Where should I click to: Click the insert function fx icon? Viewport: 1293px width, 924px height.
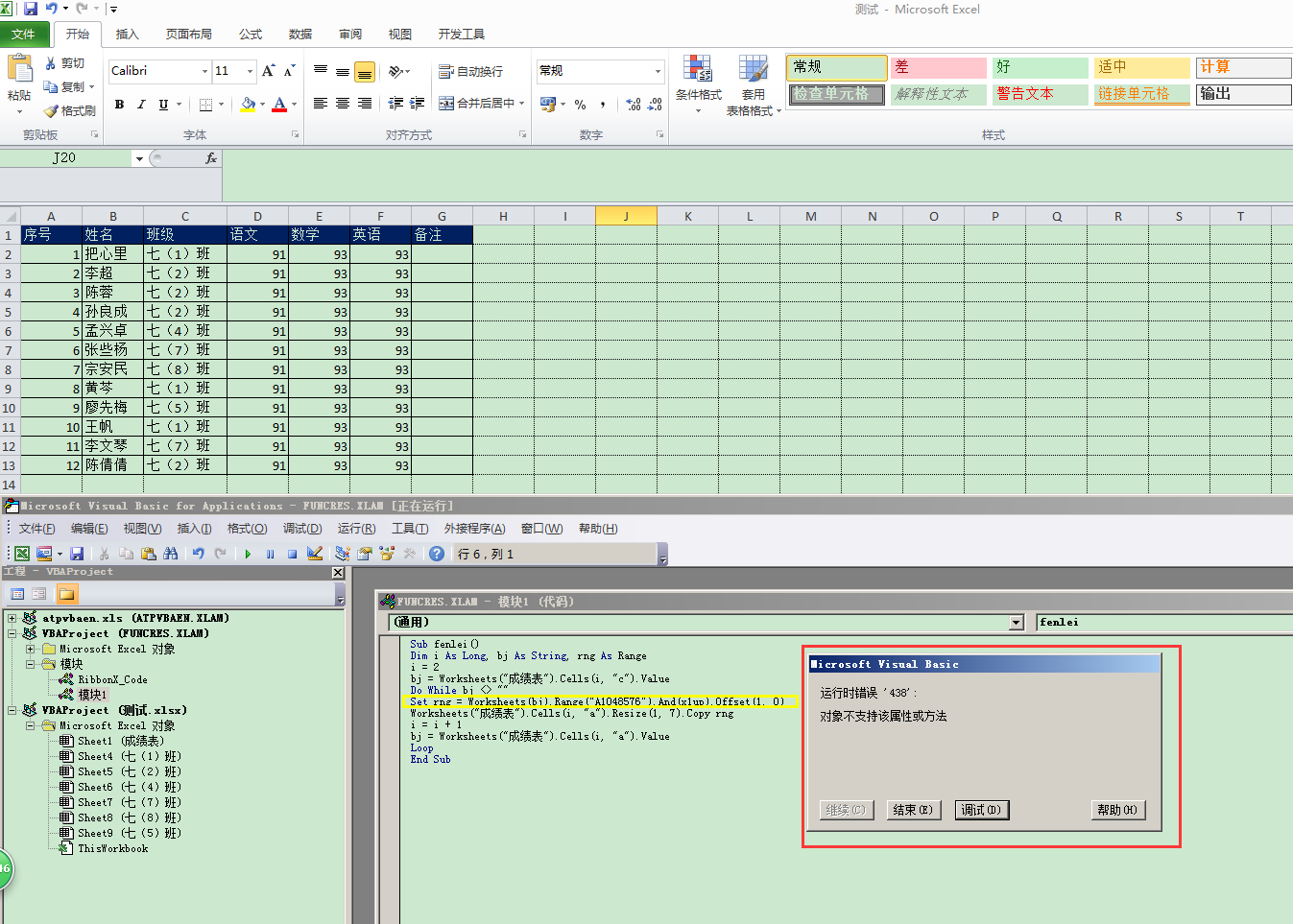tap(211, 158)
